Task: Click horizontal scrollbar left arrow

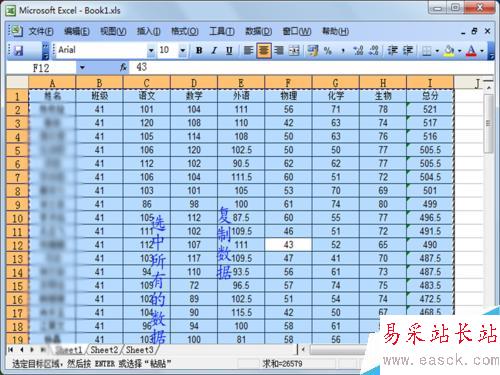Action: [x=303, y=350]
